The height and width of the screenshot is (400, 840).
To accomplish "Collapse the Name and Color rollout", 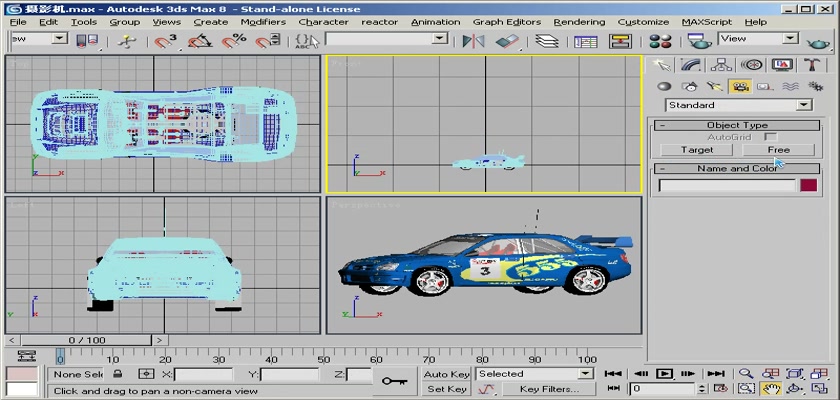I will click(x=737, y=168).
